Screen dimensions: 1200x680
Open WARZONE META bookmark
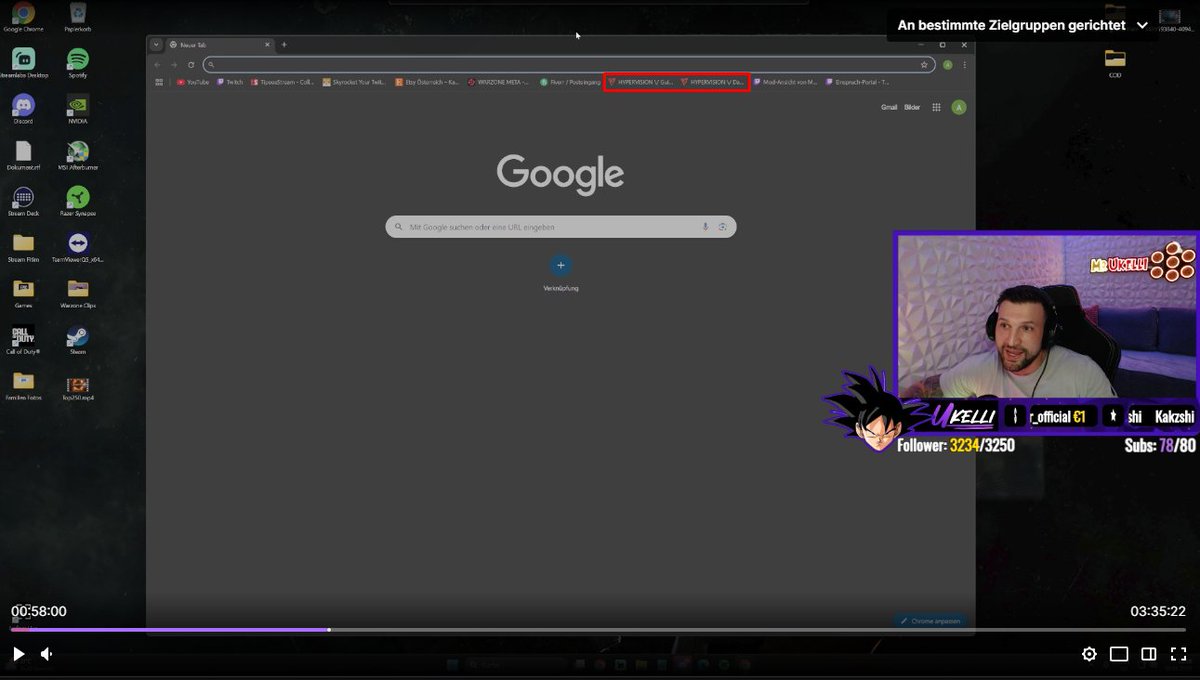(x=498, y=82)
